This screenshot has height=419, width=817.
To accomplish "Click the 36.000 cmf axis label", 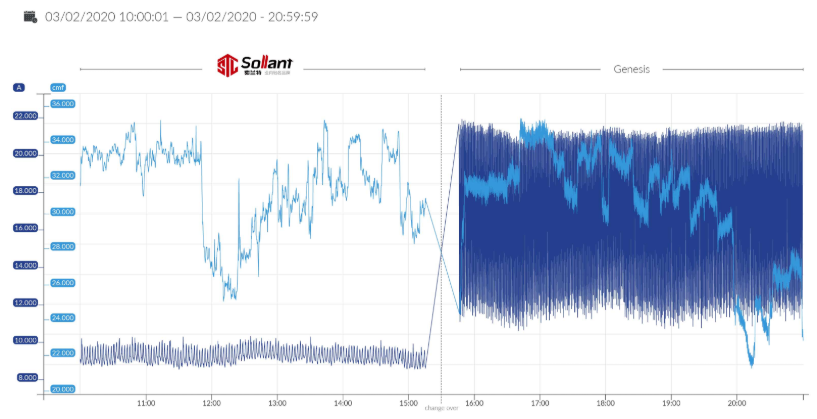I will (x=62, y=104).
